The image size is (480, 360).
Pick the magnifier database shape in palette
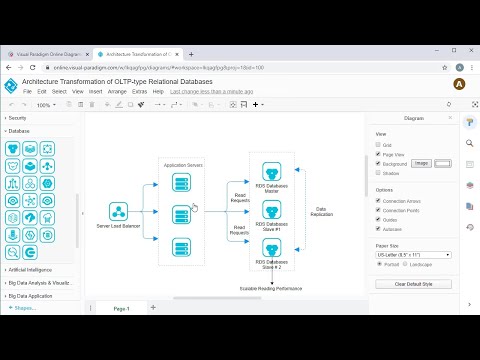tap(13, 252)
